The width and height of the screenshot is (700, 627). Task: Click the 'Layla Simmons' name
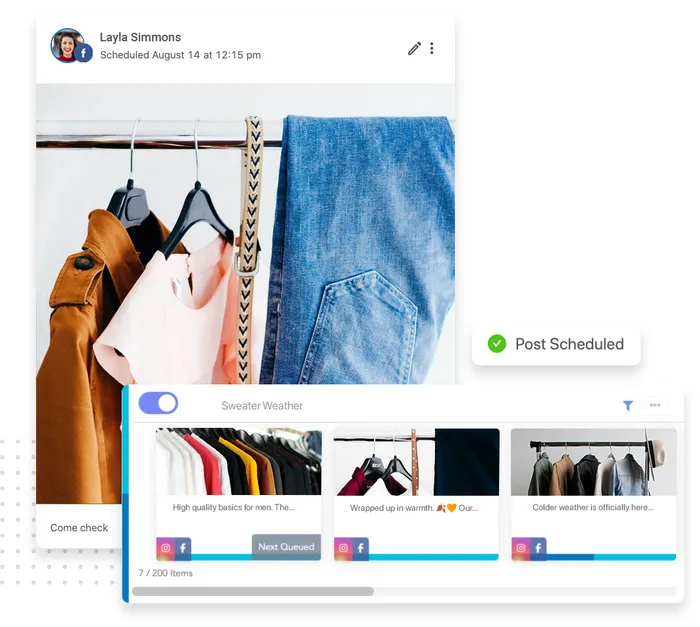[140, 37]
